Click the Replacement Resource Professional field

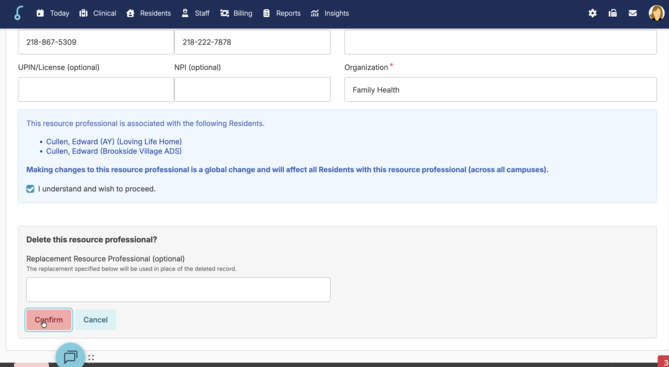pos(178,289)
